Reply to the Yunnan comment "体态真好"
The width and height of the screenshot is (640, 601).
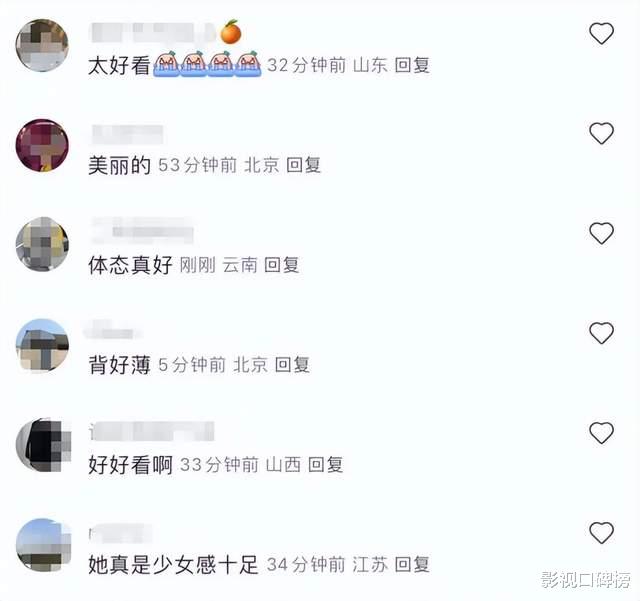(281, 265)
